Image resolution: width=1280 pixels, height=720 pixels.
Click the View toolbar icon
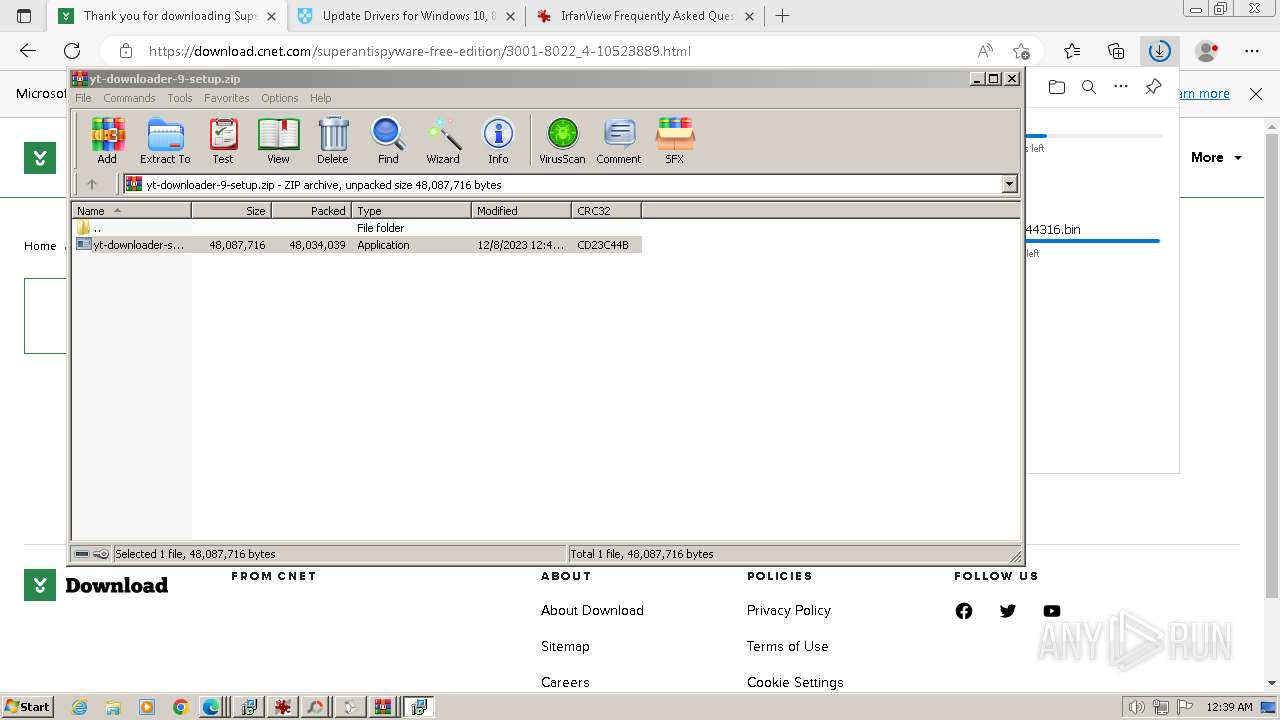pyautogui.click(x=278, y=140)
